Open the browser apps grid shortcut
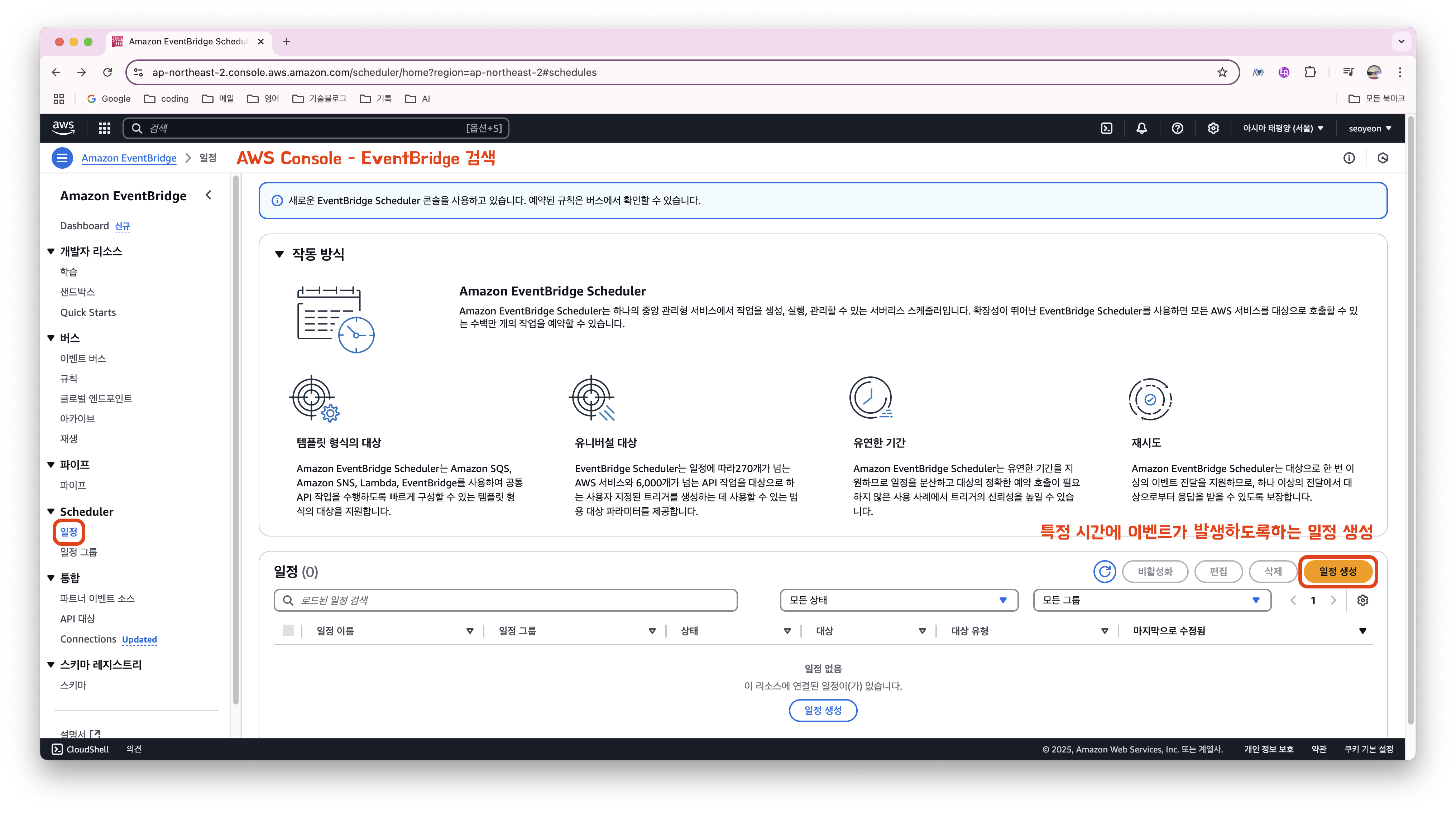 [59, 99]
